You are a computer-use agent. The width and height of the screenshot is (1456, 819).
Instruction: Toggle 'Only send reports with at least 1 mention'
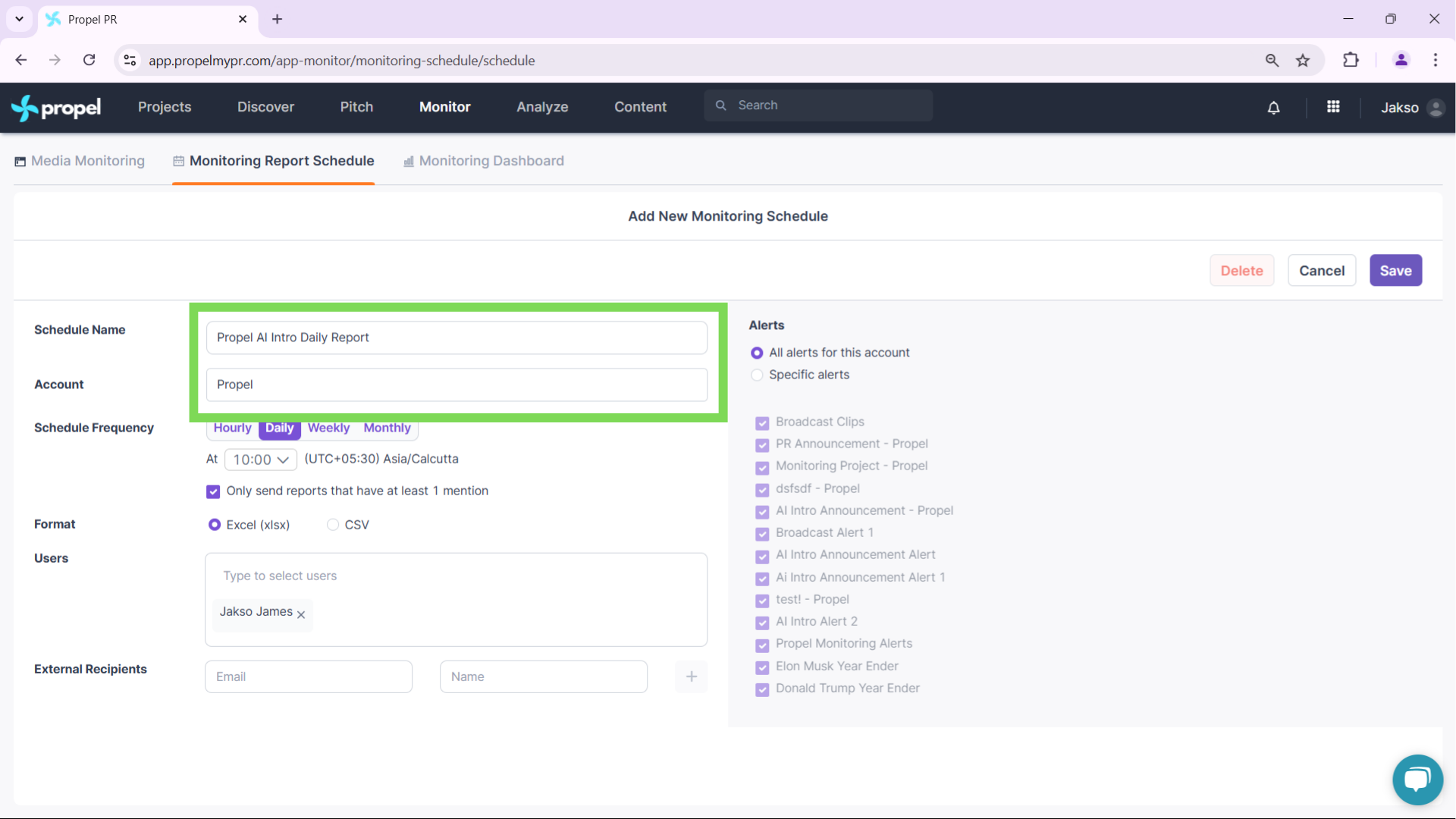tap(213, 491)
